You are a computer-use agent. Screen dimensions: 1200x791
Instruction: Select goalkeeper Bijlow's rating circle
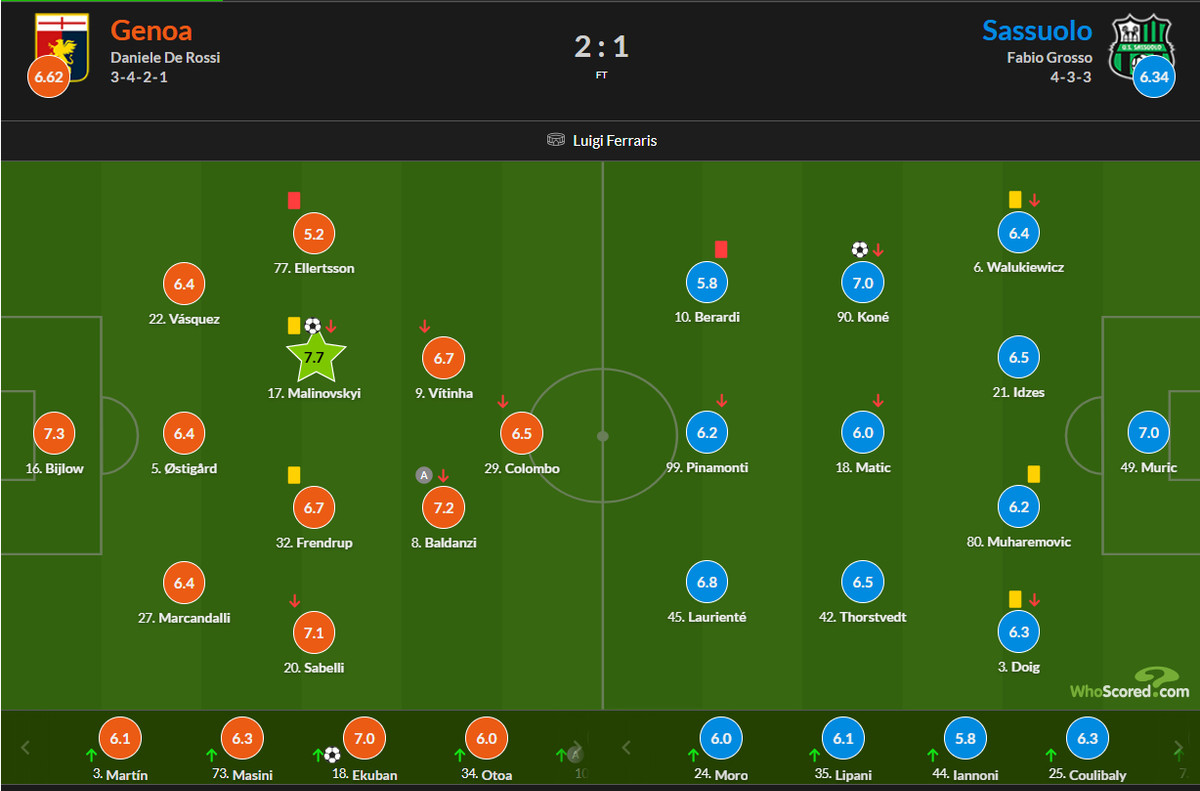point(54,434)
